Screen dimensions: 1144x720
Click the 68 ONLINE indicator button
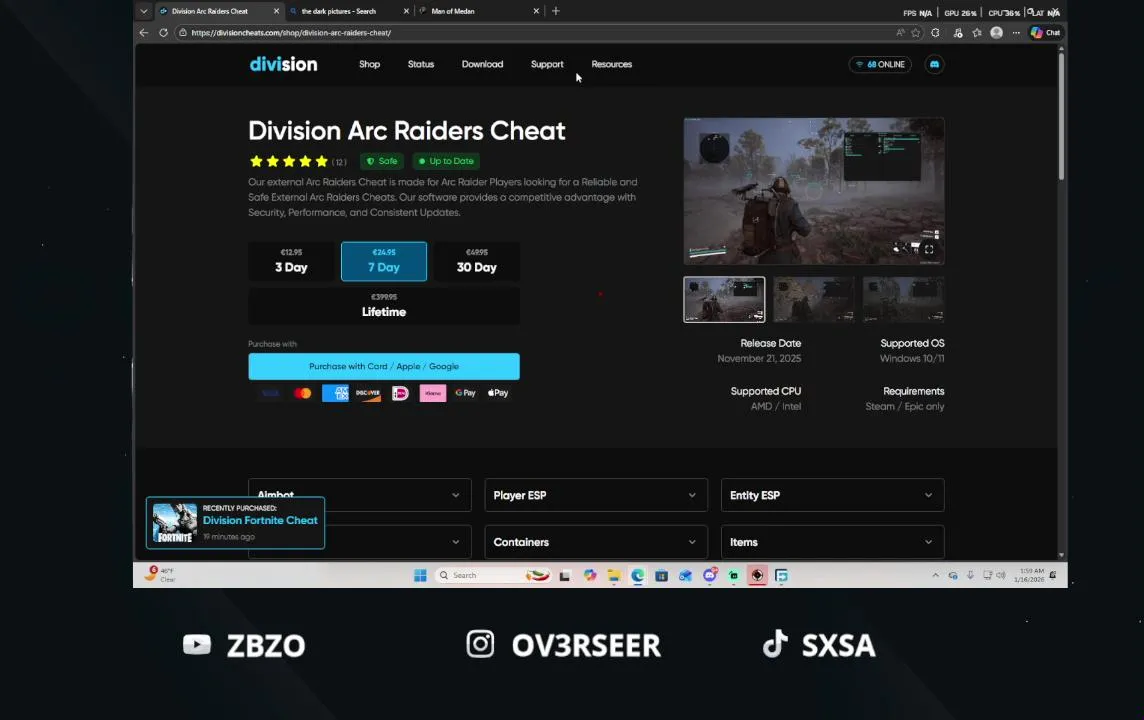click(880, 64)
